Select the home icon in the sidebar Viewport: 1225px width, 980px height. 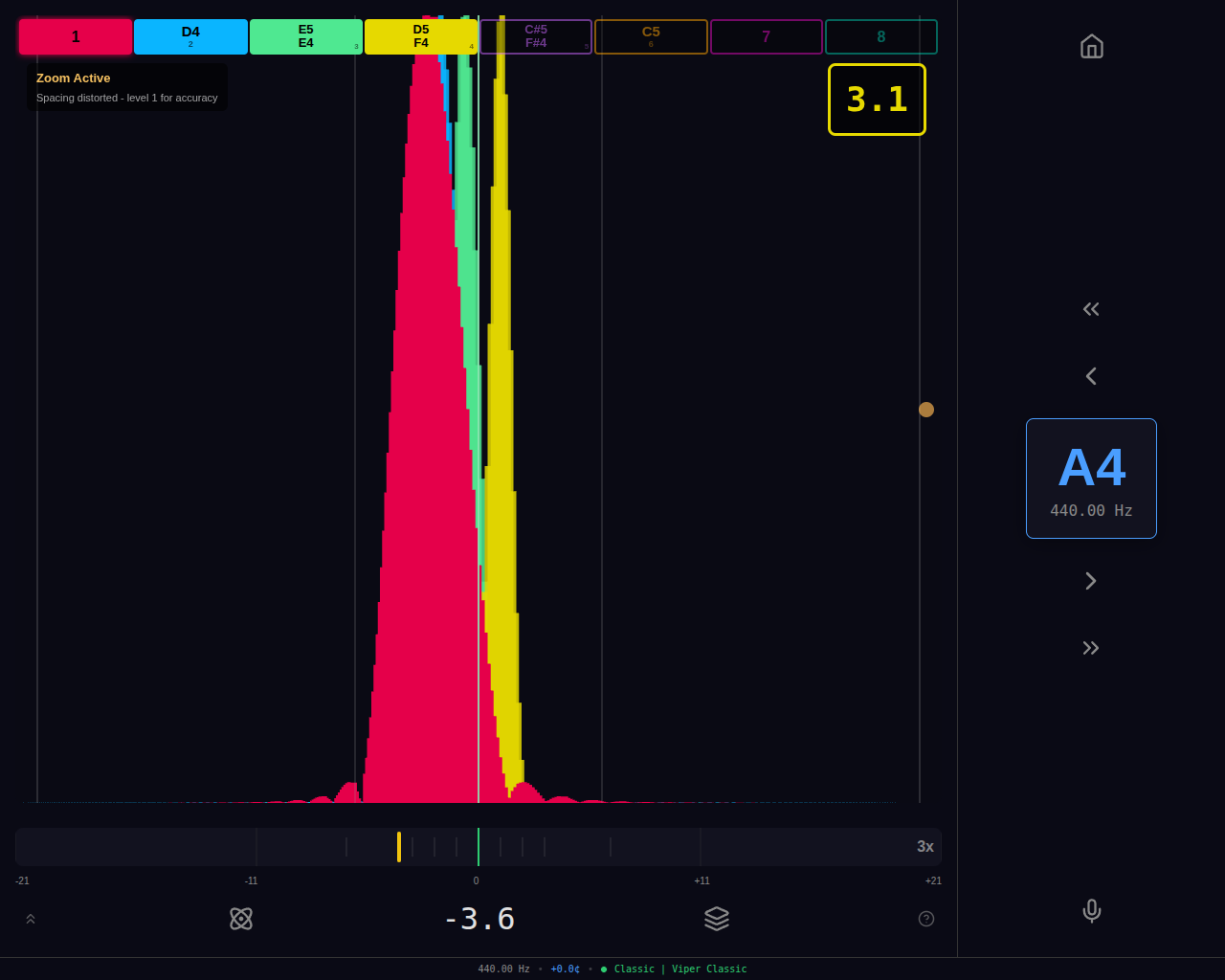[1091, 46]
